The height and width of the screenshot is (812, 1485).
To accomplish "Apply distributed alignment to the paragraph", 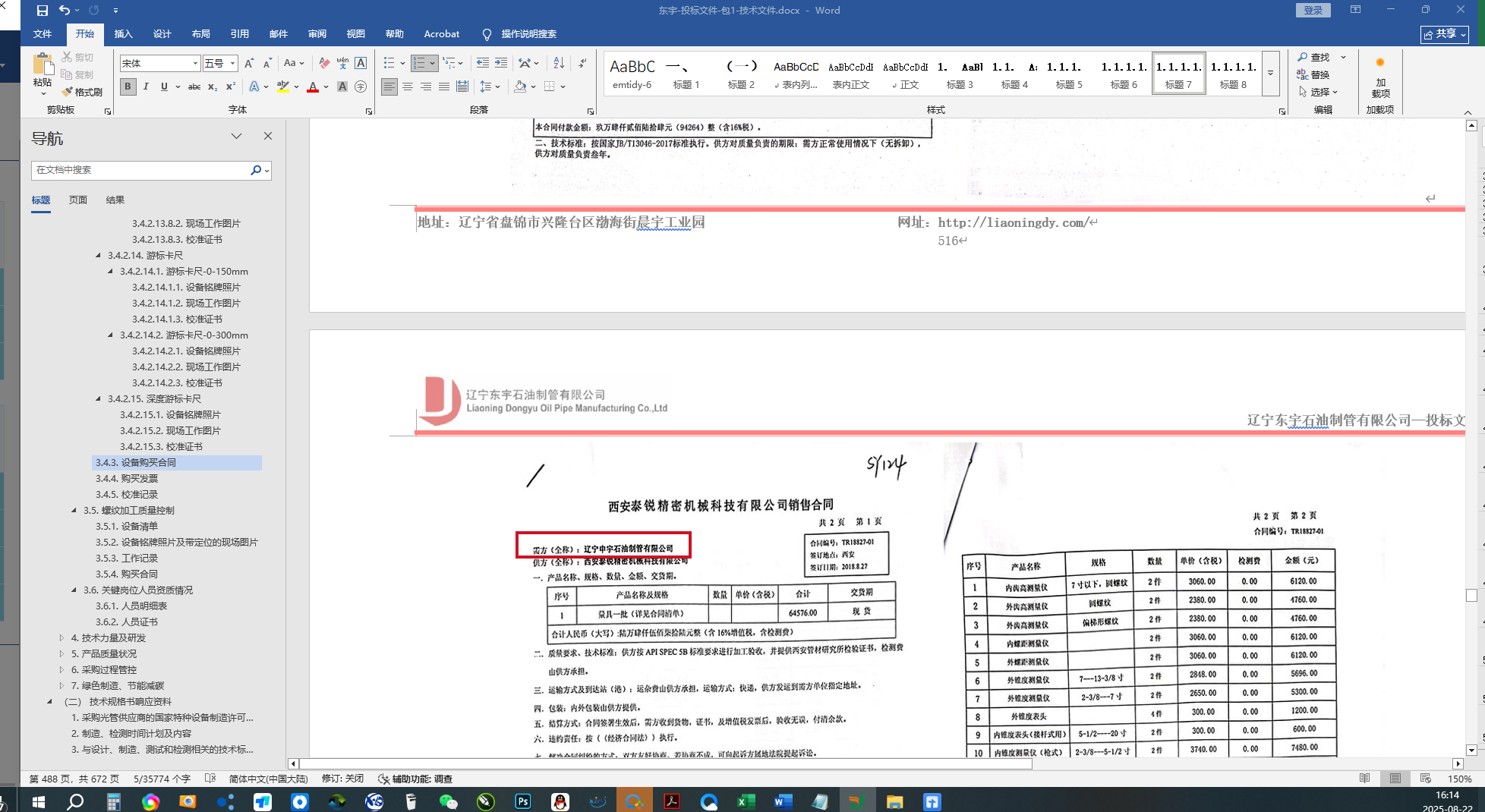I will [x=462, y=87].
